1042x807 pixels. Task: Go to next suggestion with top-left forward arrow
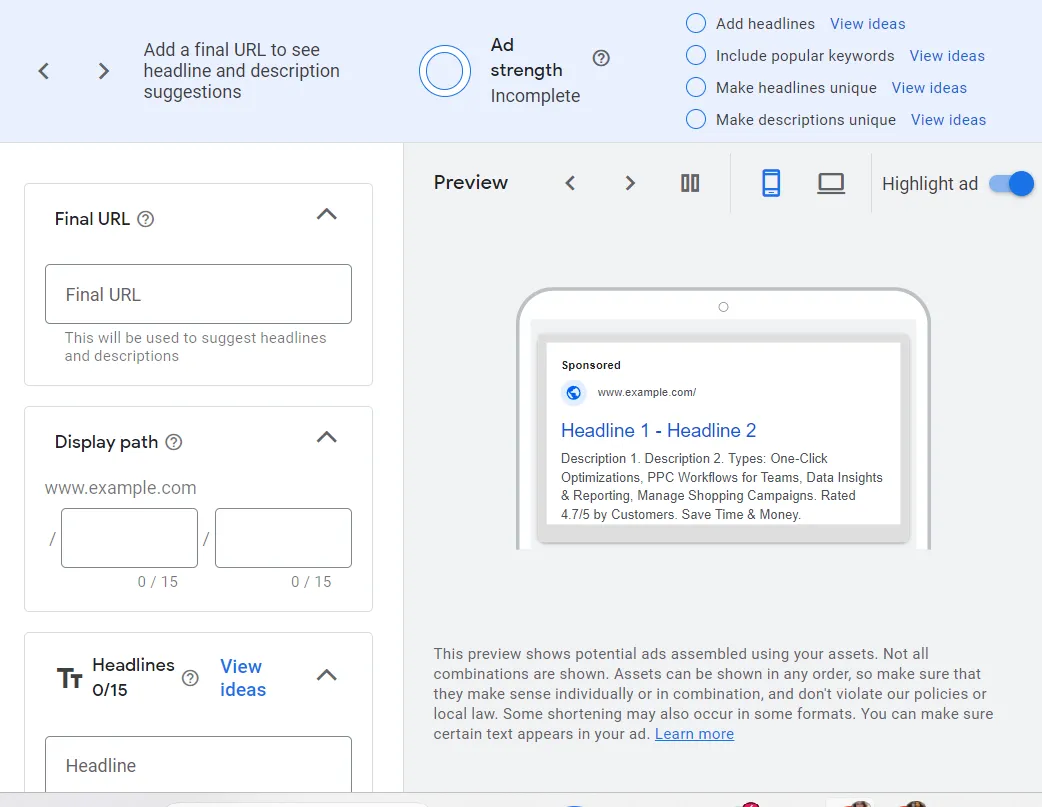(103, 71)
